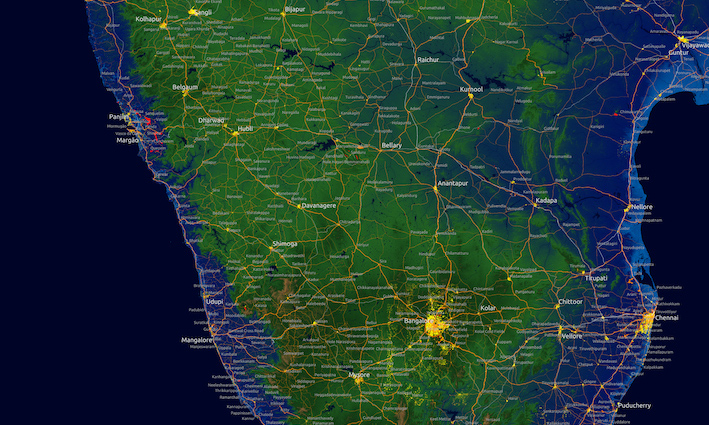Click the Davanagere city label

click(320, 205)
